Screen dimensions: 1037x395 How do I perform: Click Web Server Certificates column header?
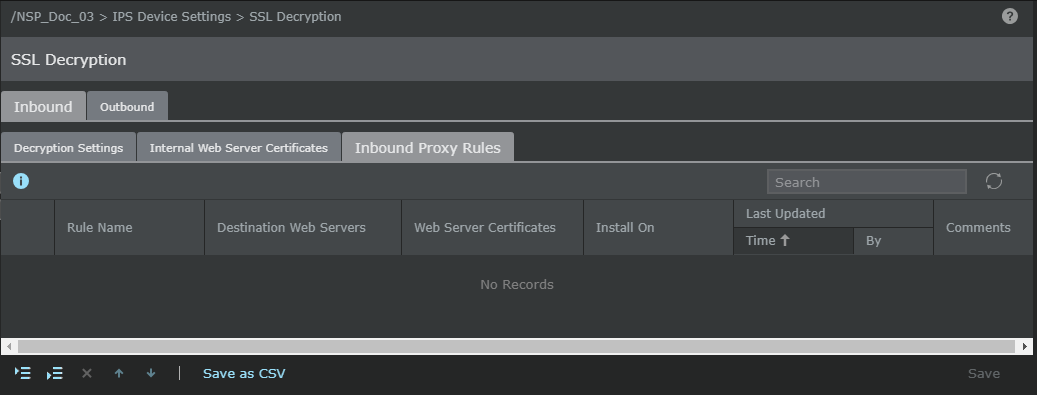[x=492, y=228]
